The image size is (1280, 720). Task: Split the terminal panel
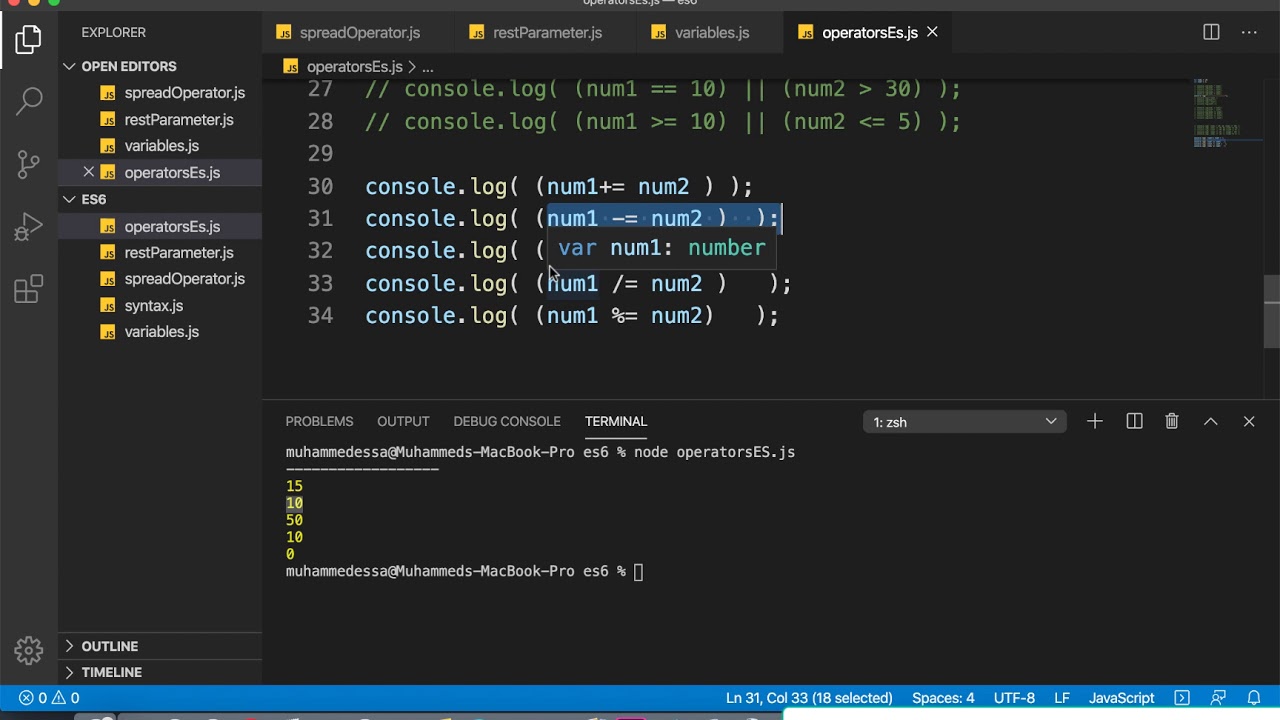1134,421
